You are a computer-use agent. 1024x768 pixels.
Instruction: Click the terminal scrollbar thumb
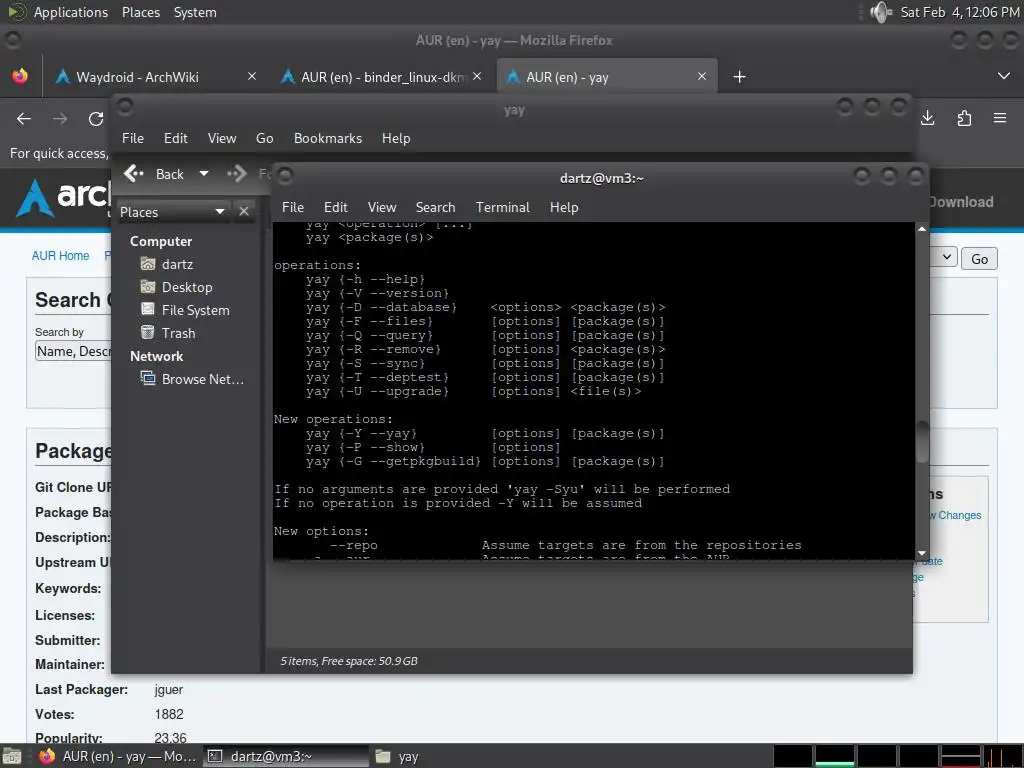tap(921, 442)
